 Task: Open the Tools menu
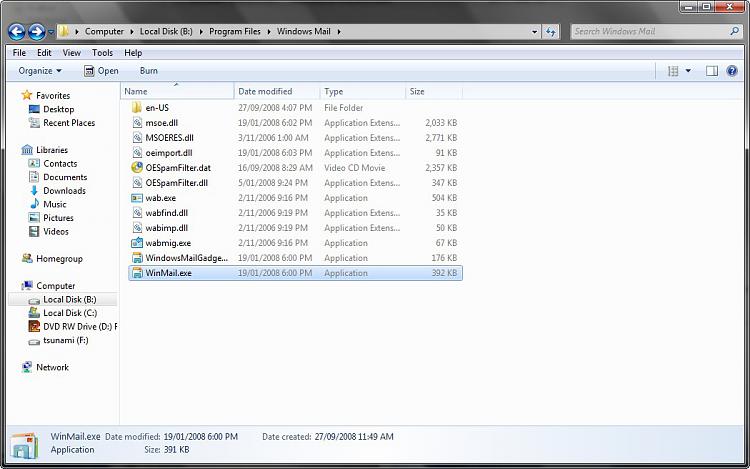(102, 53)
